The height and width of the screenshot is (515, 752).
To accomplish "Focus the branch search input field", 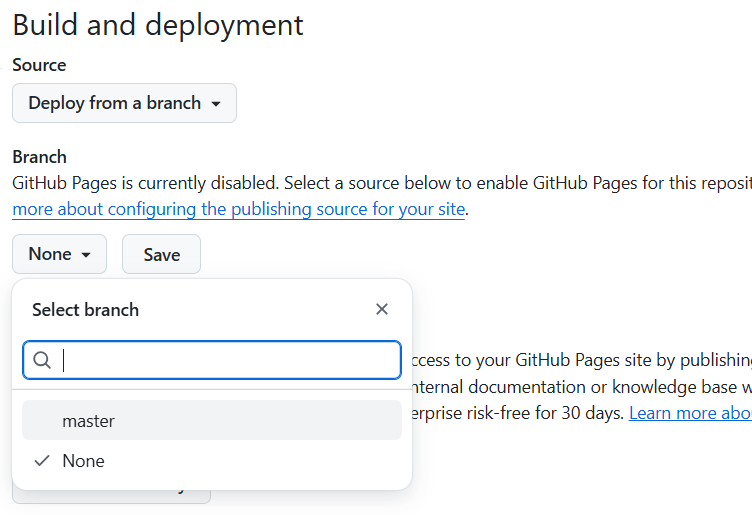I will (212, 360).
